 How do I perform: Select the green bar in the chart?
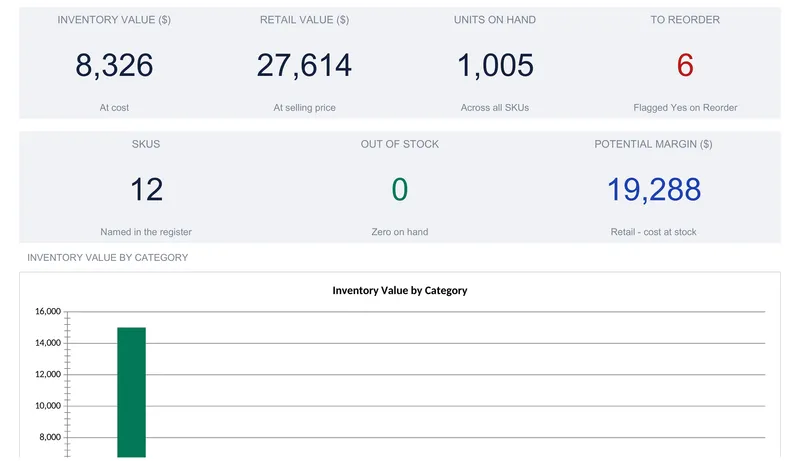132,392
